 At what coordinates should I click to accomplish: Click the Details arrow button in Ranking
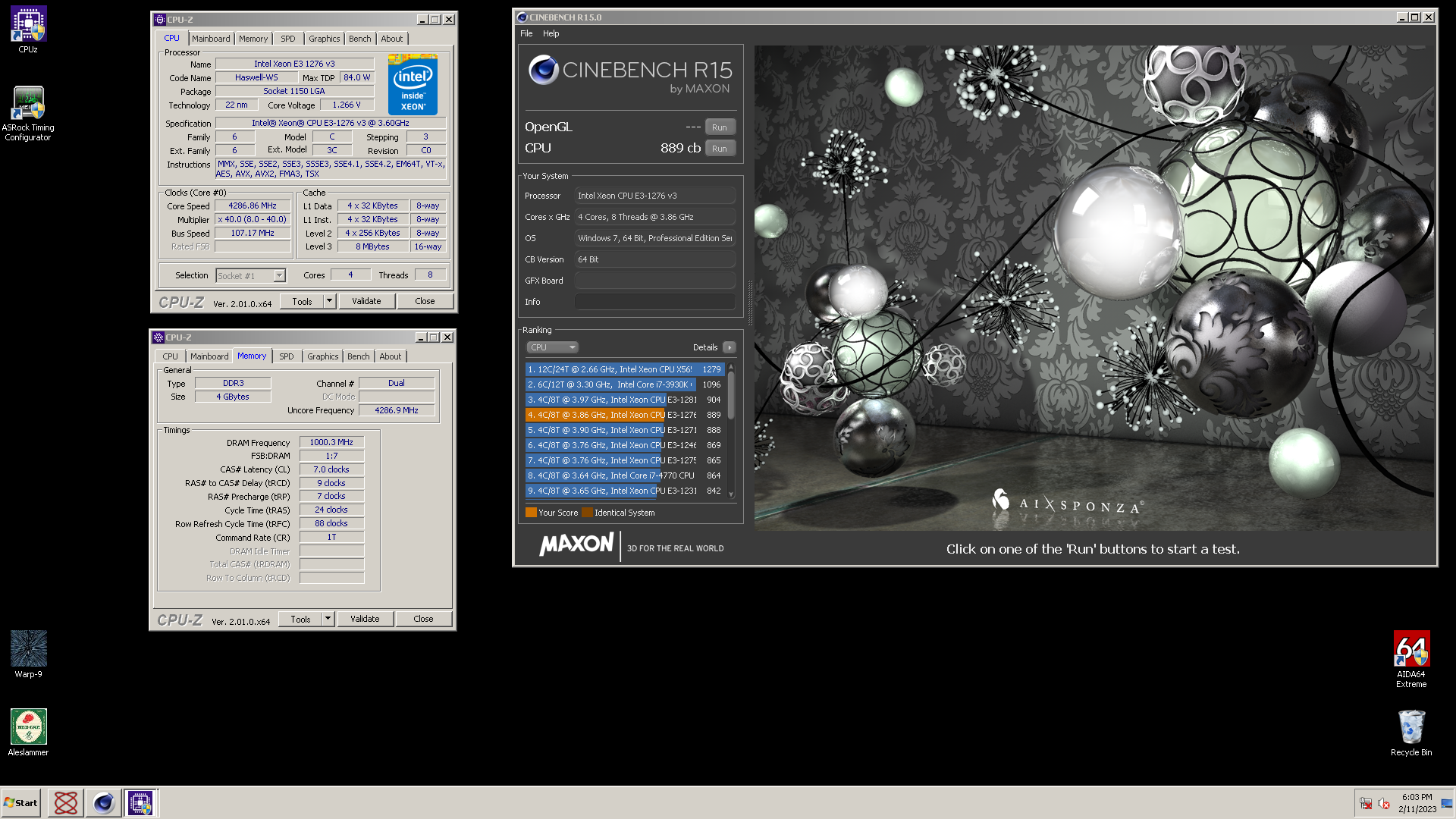tap(729, 347)
